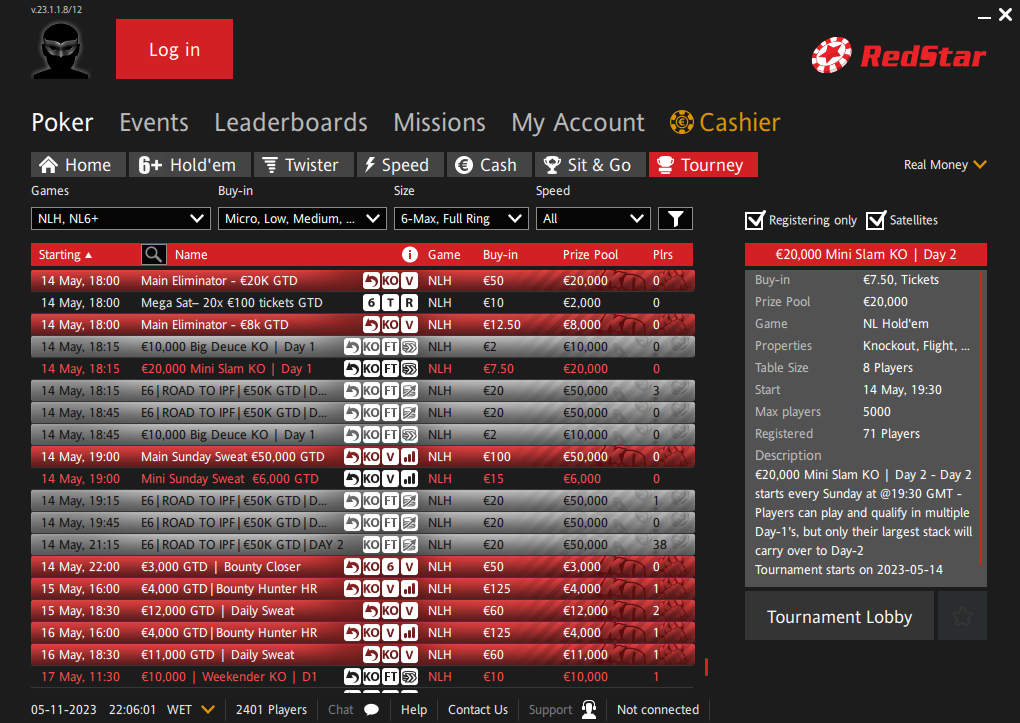The width and height of the screenshot is (1020, 723).
Task: Click KO icon on Main Eliminator €8k row
Action: [390, 325]
